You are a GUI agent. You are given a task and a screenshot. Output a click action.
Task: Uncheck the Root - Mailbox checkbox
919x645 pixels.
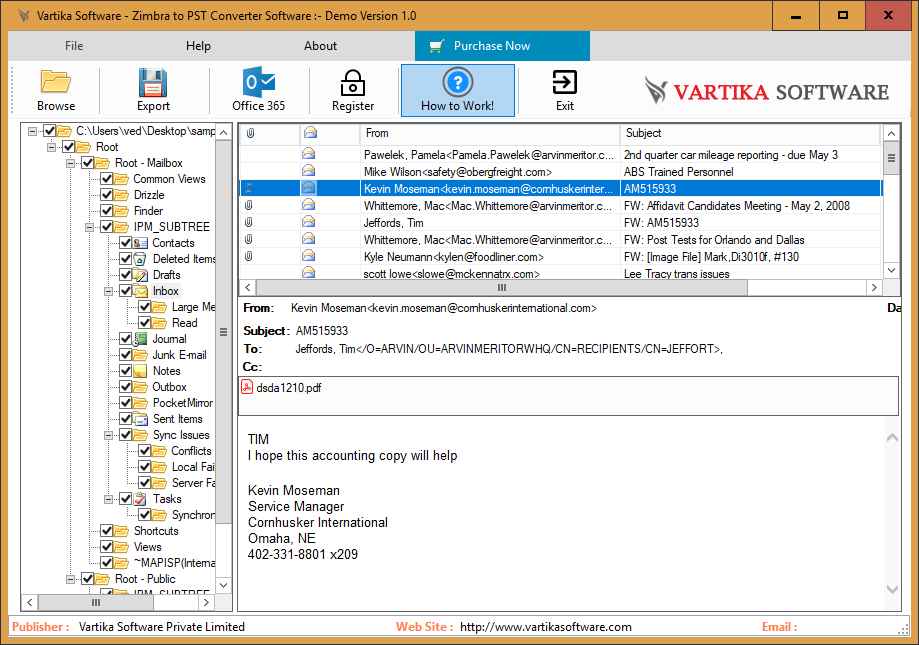tap(88, 162)
